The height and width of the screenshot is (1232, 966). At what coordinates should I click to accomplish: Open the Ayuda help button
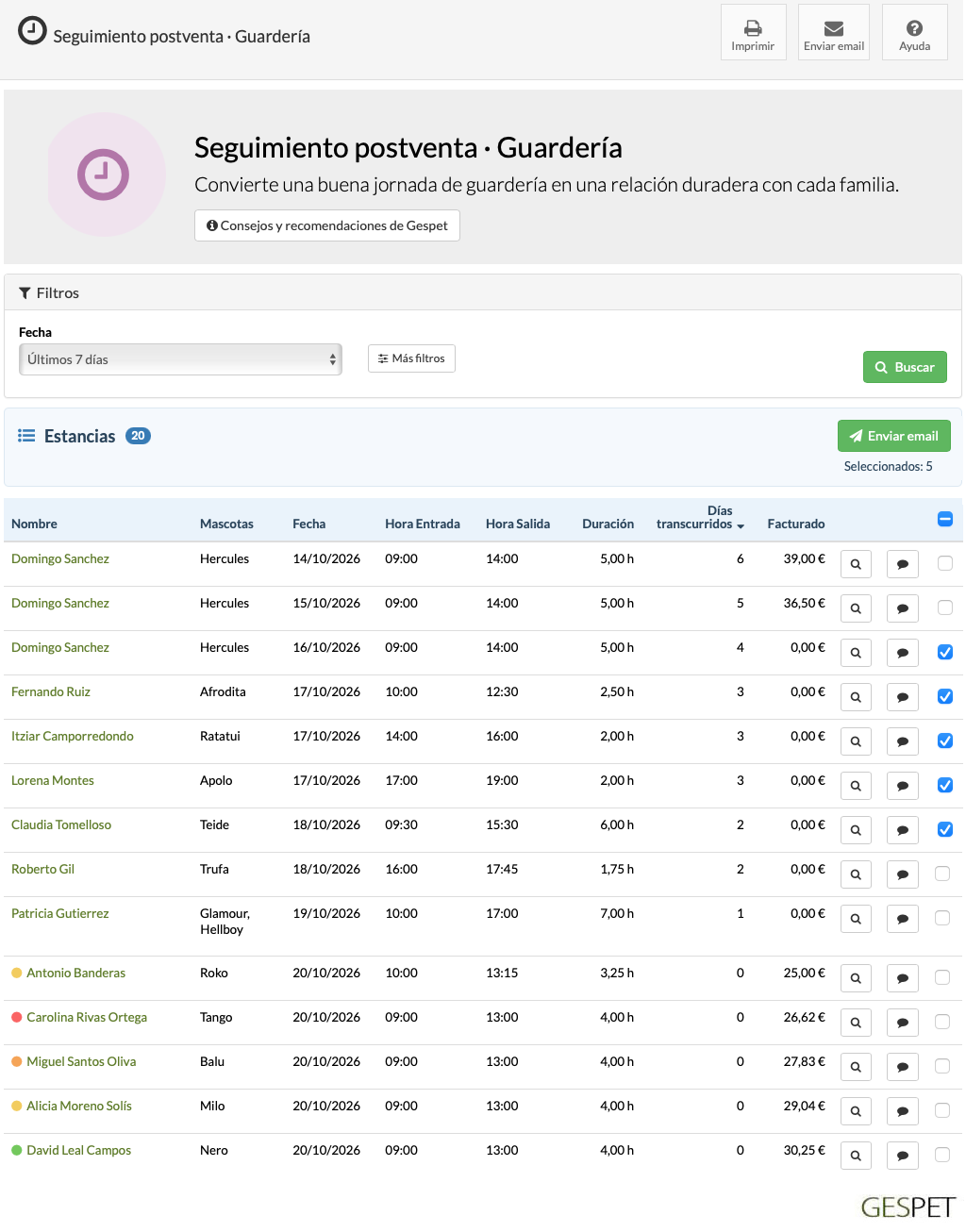pyautogui.click(x=914, y=32)
